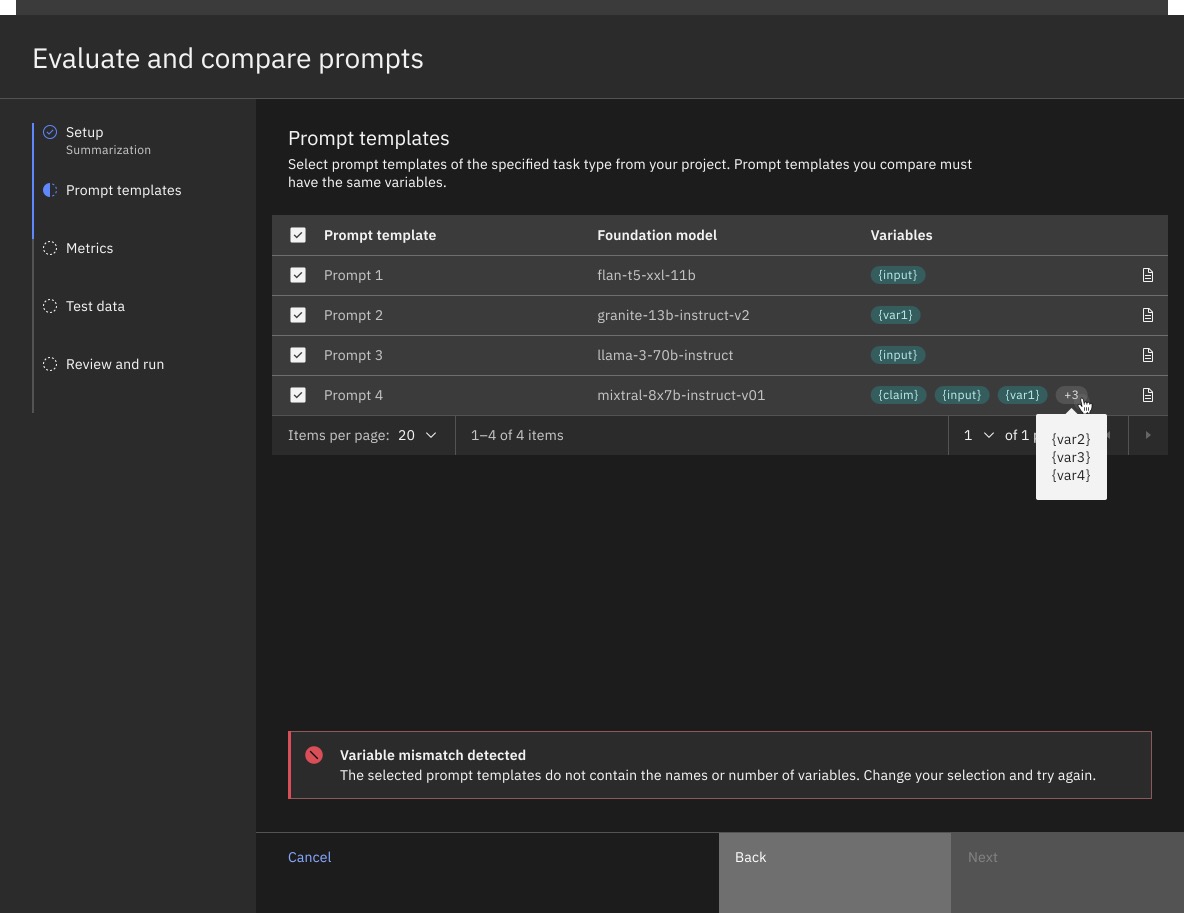The image size is (1184, 913).
Task: Open document preview icon for Prompt 1
Action: 1147,275
